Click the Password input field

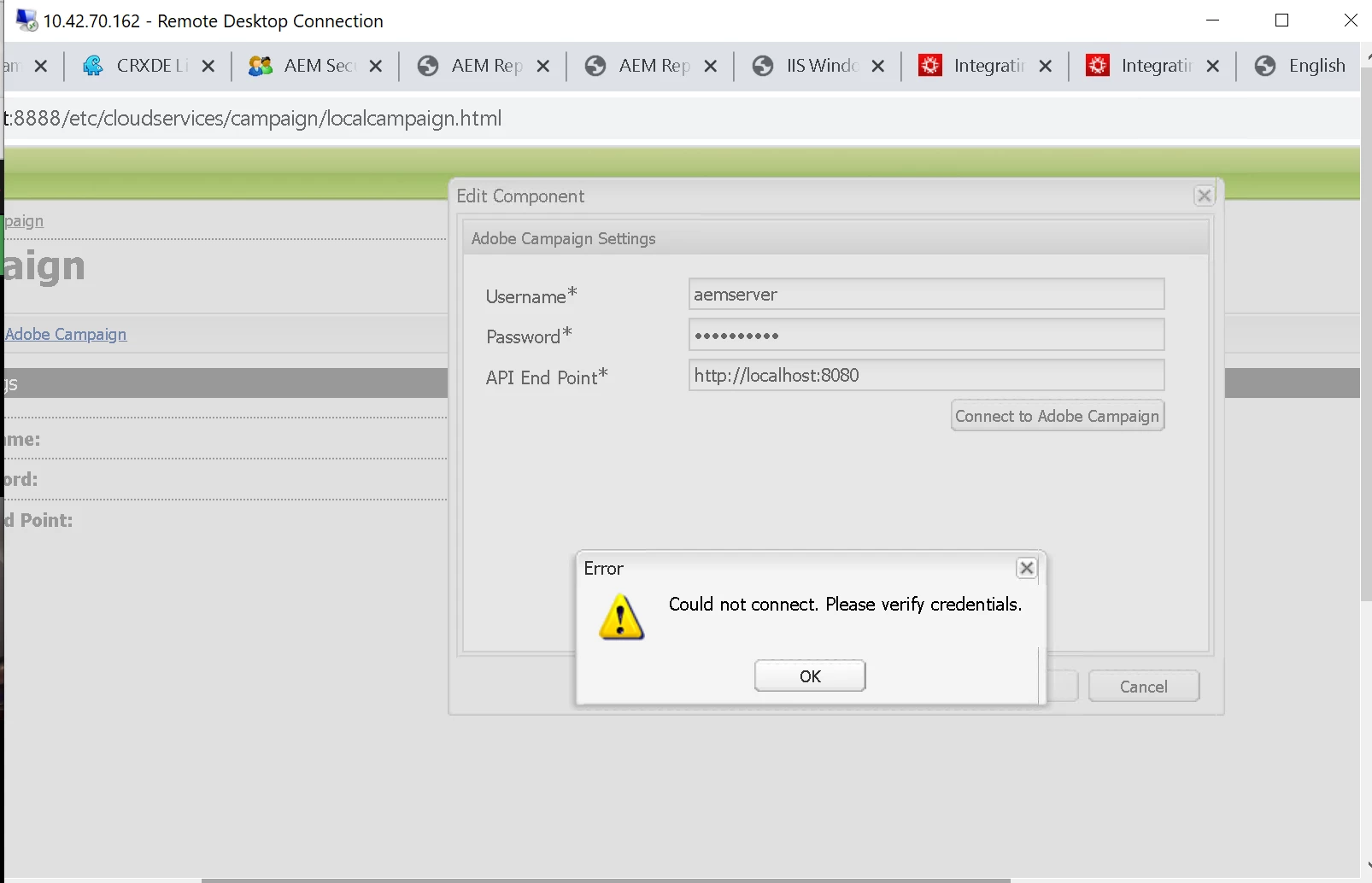tap(926, 335)
